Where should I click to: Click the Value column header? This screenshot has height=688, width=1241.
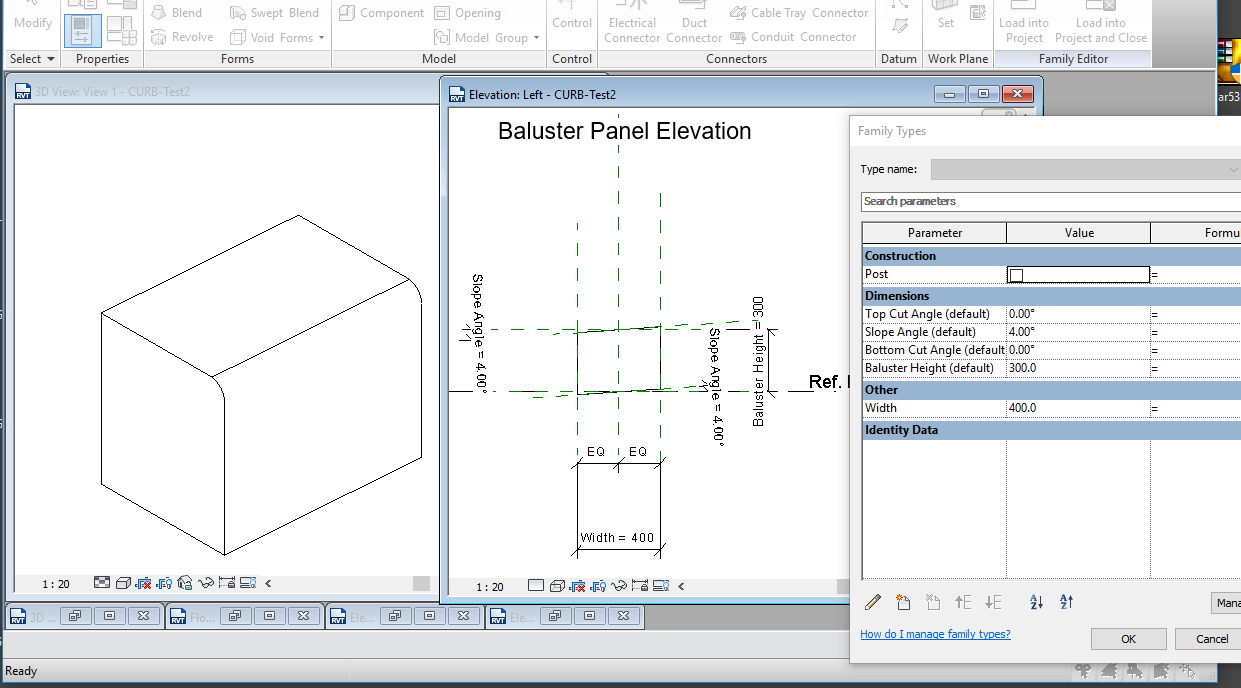tap(1079, 233)
